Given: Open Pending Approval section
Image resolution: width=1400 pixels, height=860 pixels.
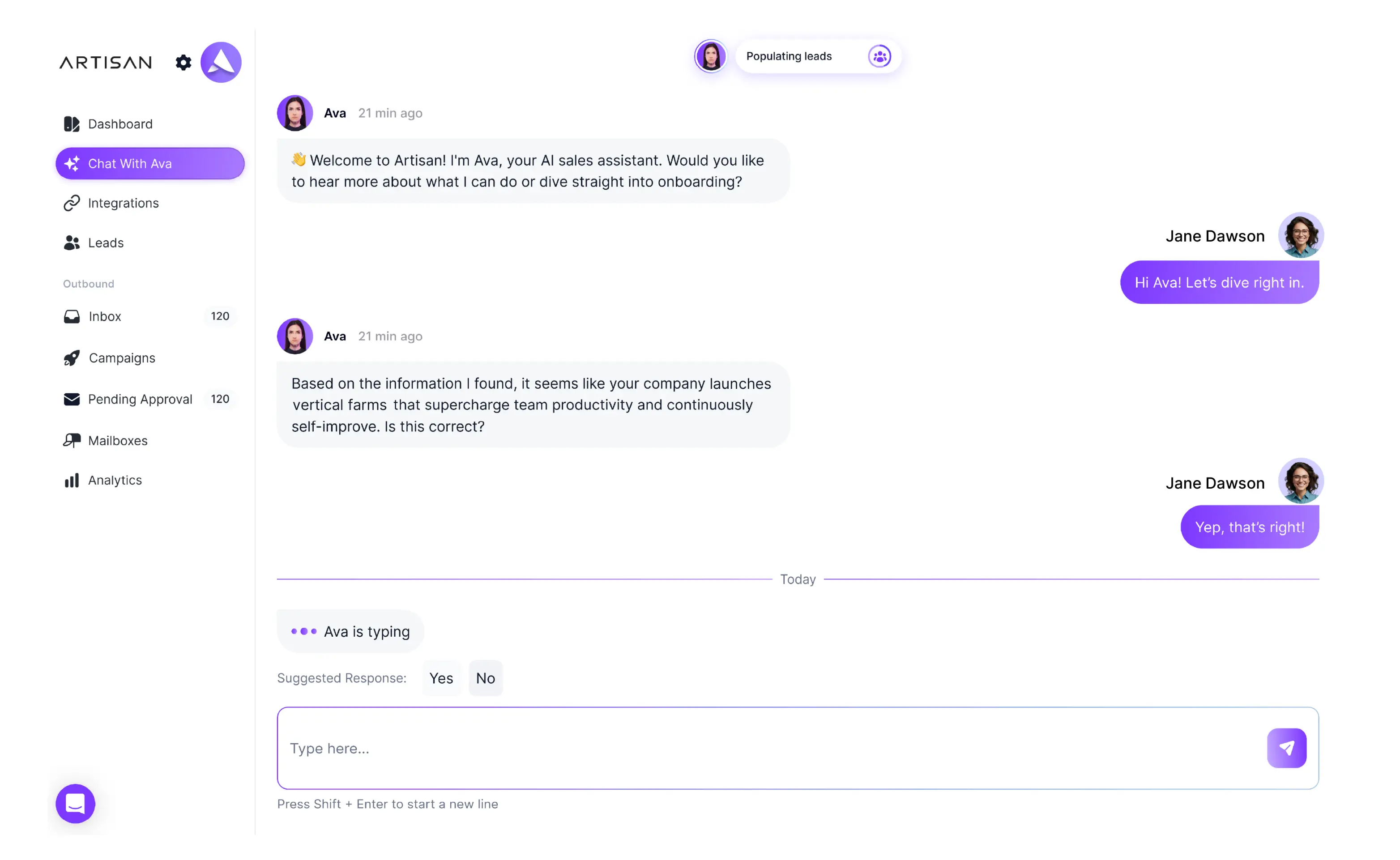Looking at the screenshot, I should (140, 399).
